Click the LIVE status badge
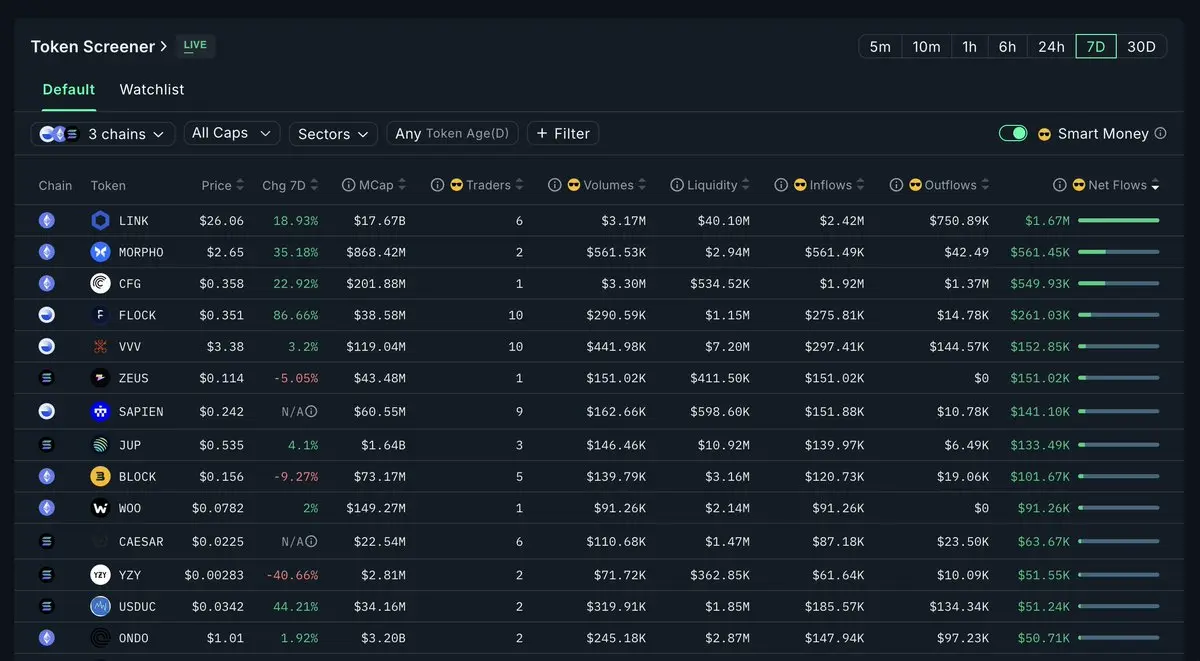 [x=195, y=45]
